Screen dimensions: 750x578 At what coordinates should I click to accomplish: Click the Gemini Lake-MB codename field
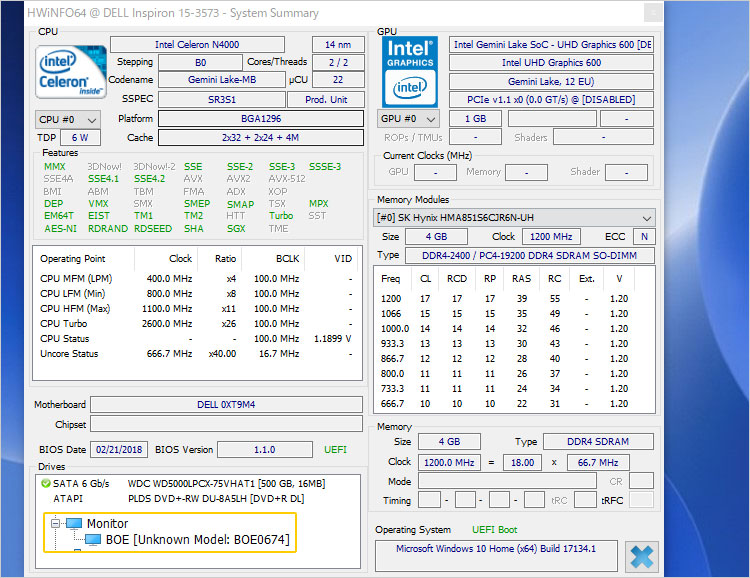click(x=222, y=79)
